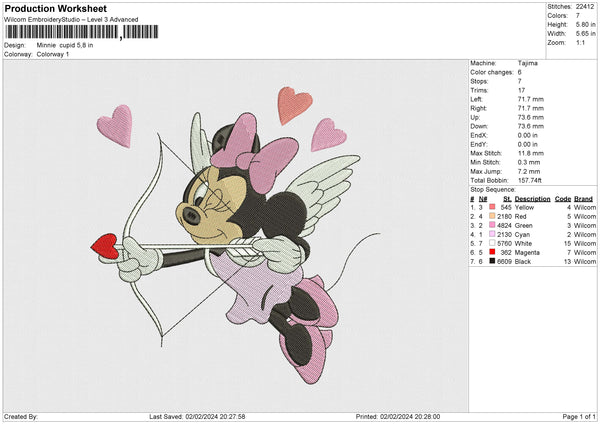Click the Trims value 17
Image resolution: width=600 pixels, height=424 pixels.
(521, 90)
